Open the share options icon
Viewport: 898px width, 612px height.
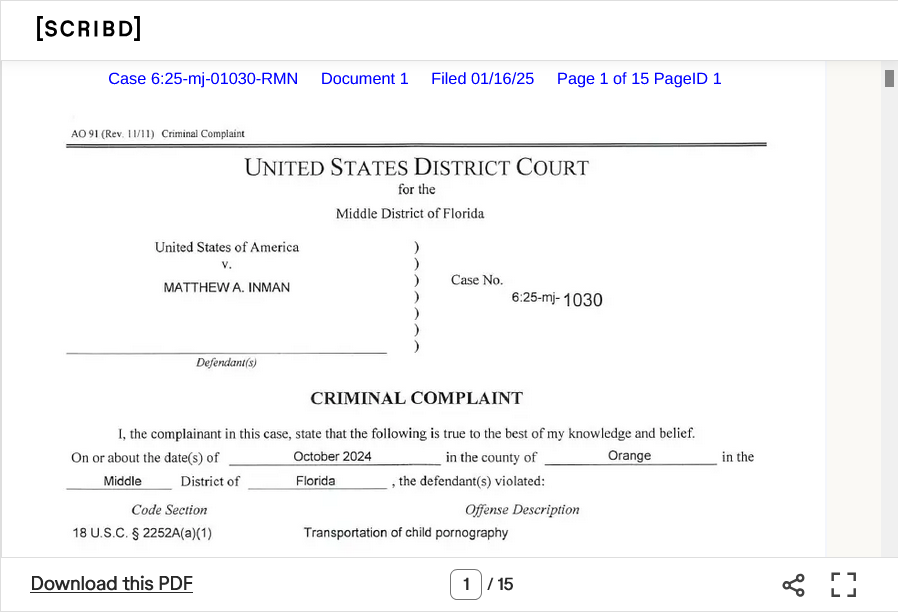tap(793, 585)
